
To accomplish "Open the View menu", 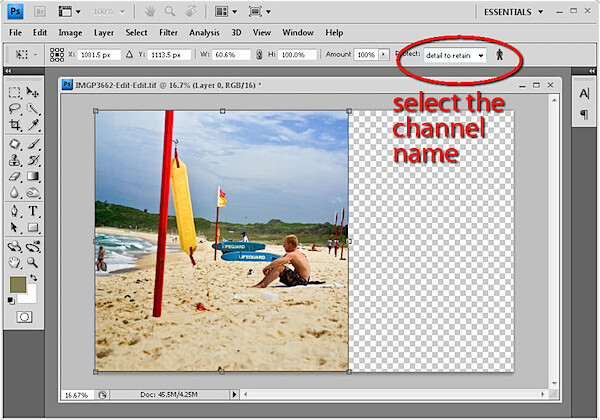I will click(262, 33).
